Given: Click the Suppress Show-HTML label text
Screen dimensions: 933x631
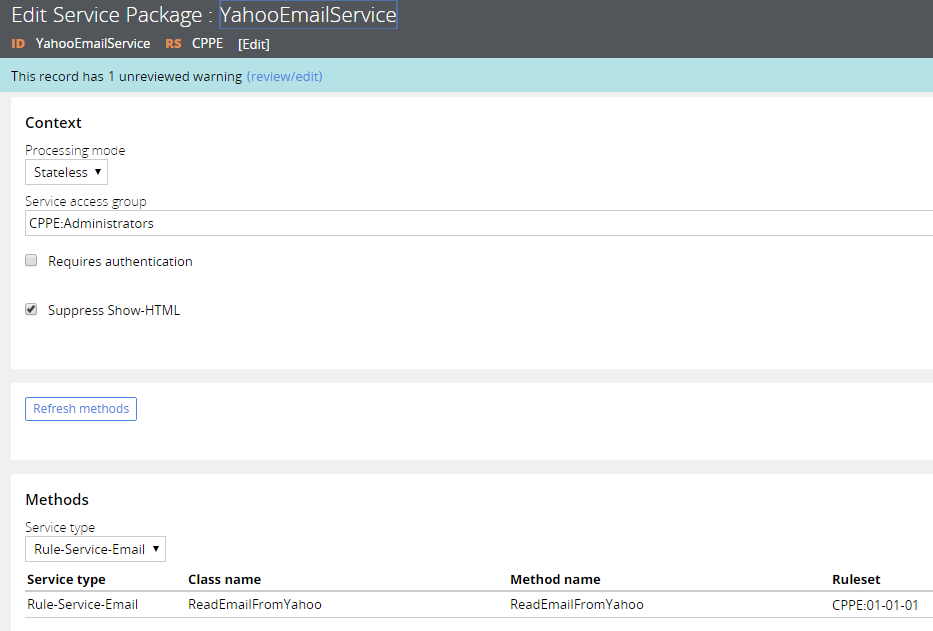Looking at the screenshot, I should [x=114, y=310].
